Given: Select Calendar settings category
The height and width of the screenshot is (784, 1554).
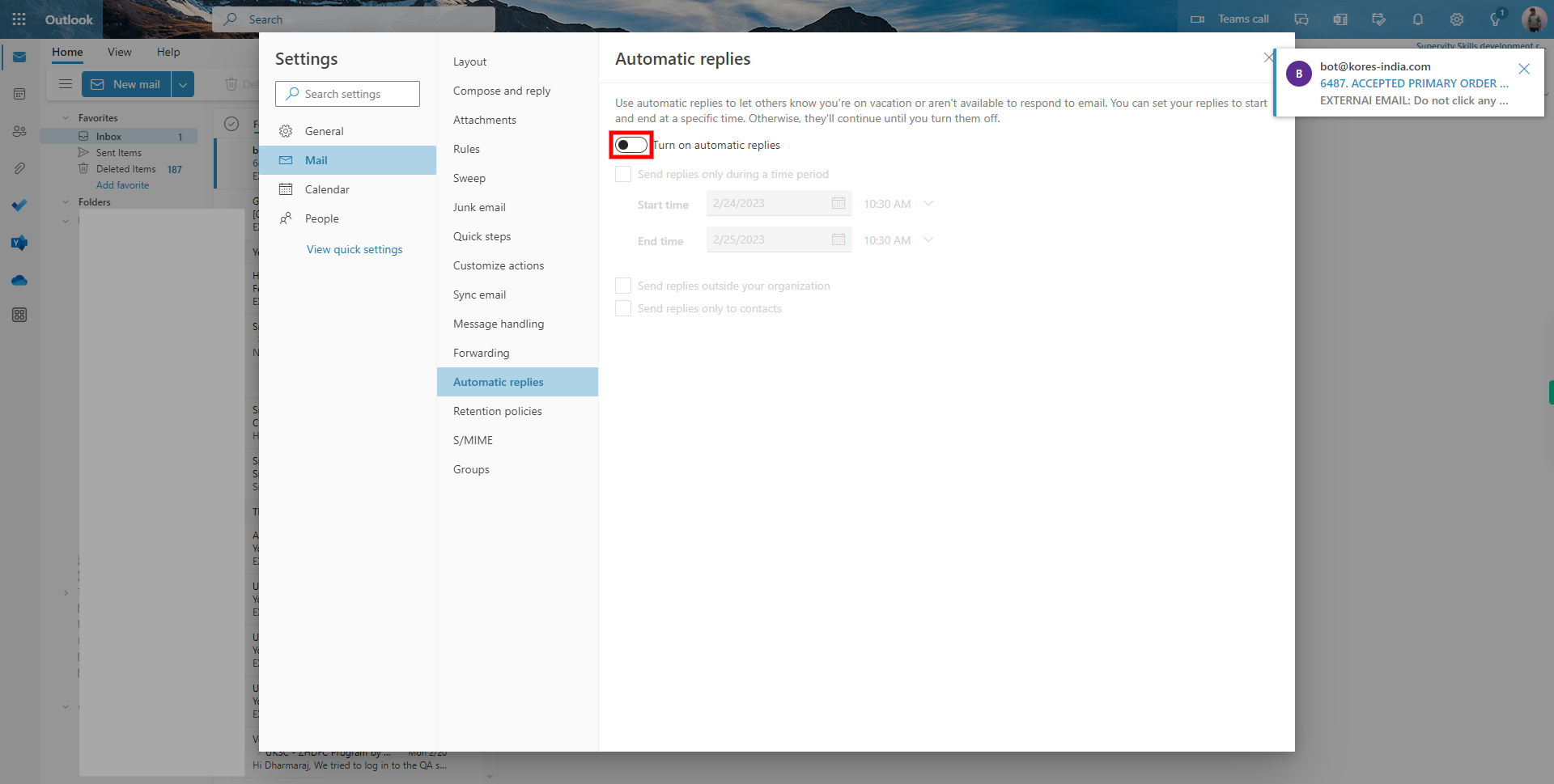Looking at the screenshot, I should coord(348,189).
